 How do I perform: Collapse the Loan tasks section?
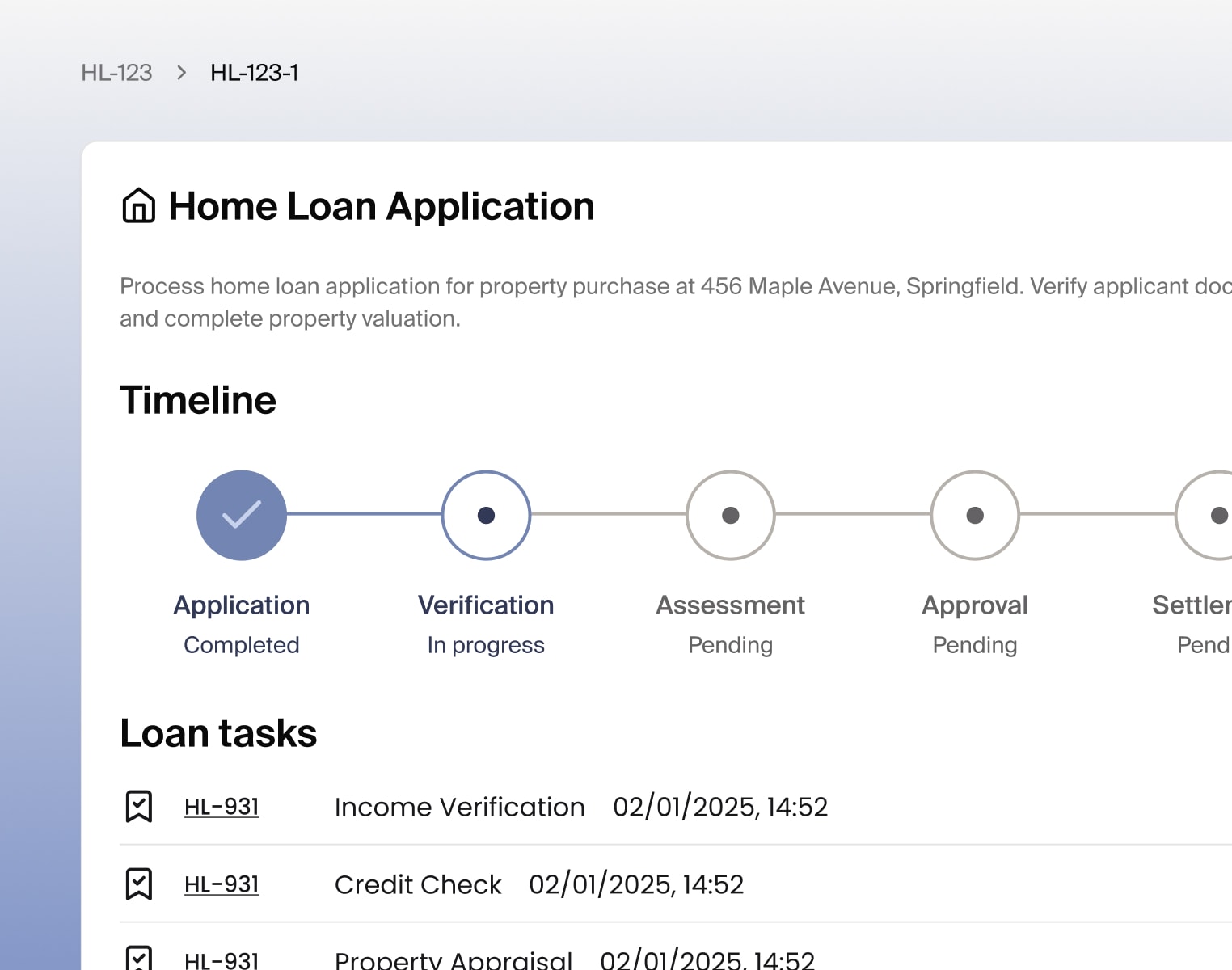point(218,732)
